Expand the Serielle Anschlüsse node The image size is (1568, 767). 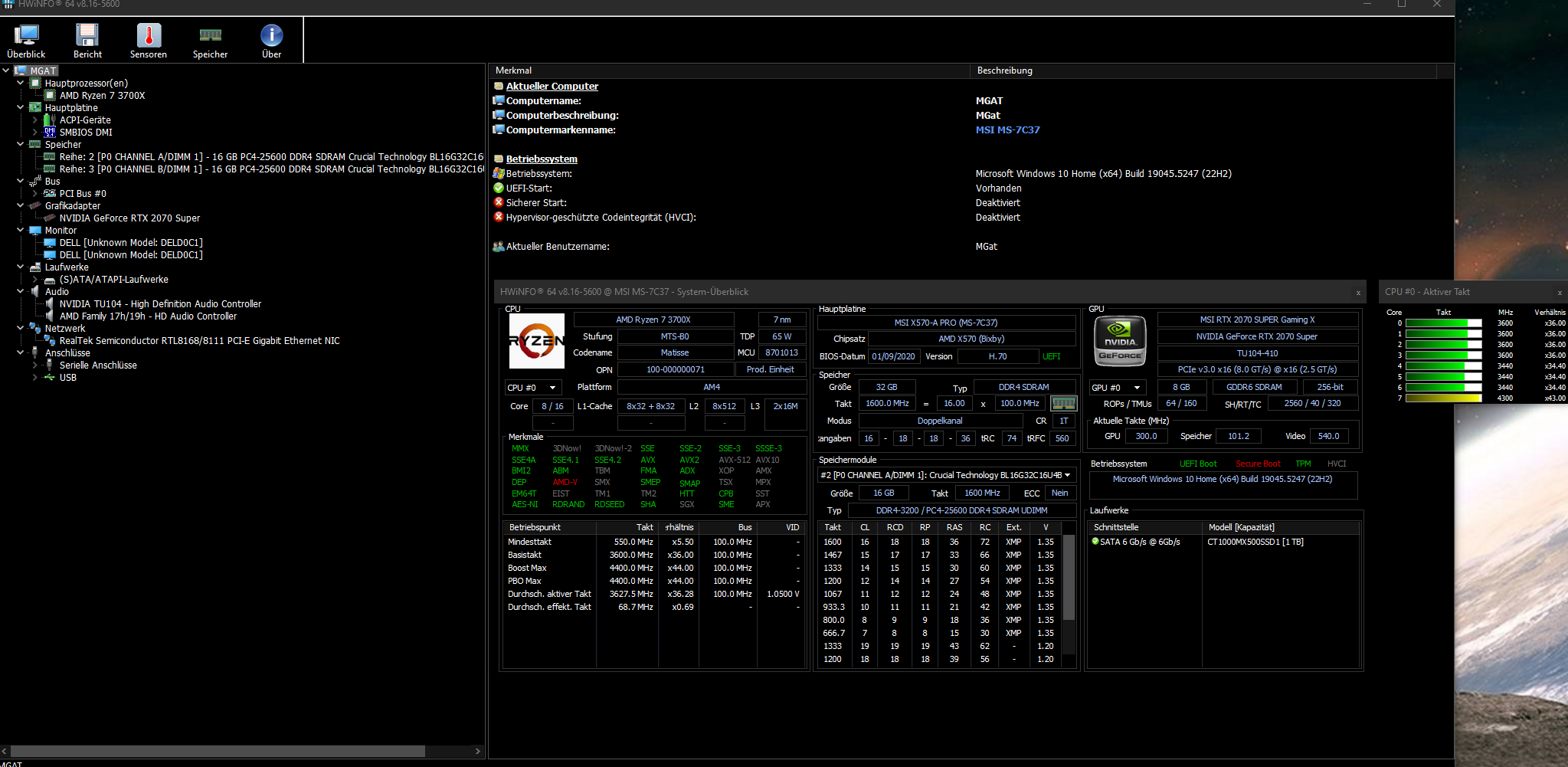[35, 365]
